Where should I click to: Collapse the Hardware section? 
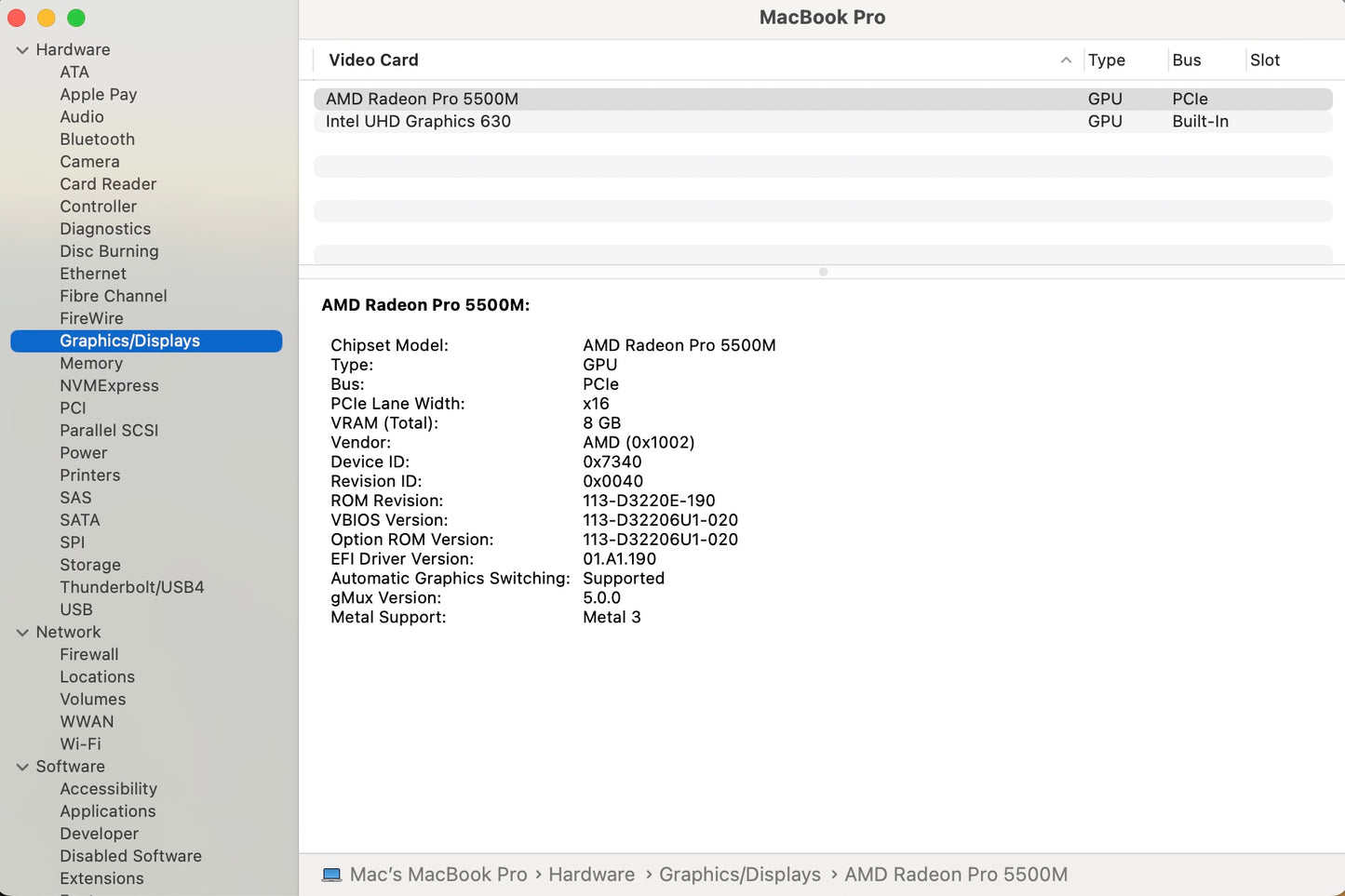22,49
